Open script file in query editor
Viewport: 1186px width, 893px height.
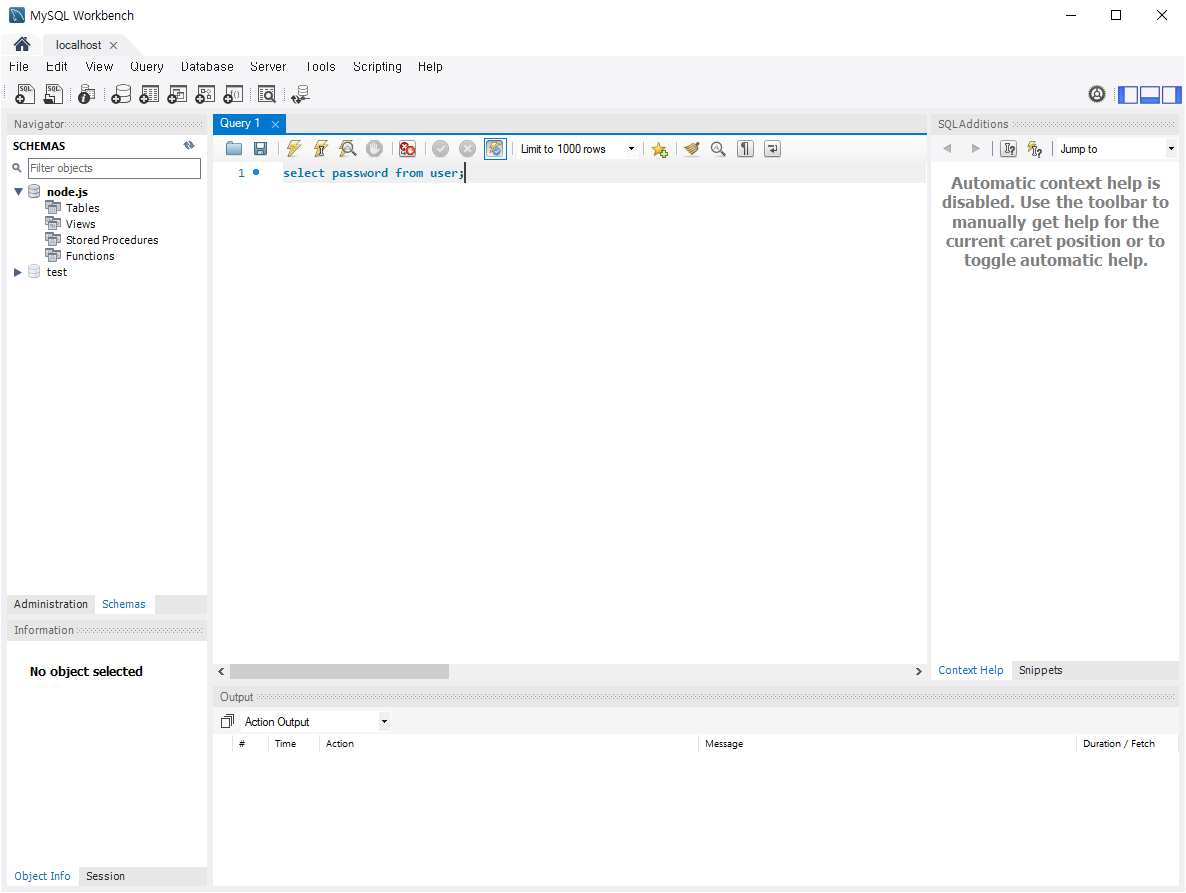click(x=234, y=149)
